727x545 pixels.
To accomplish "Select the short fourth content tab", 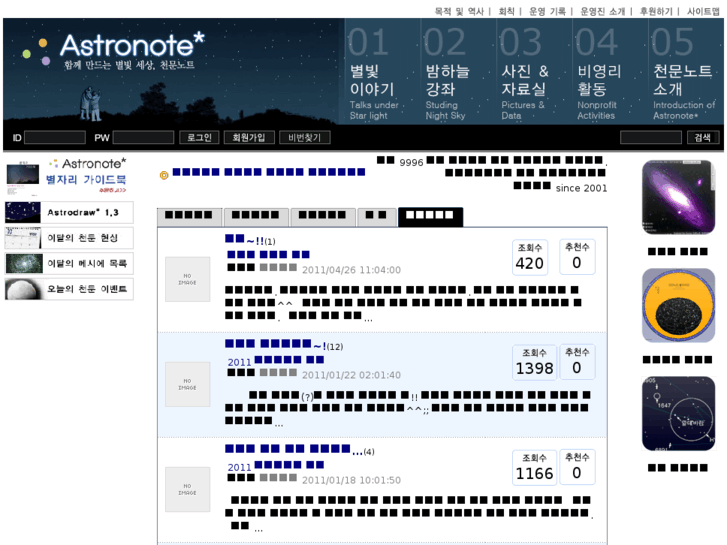I will click(376, 217).
